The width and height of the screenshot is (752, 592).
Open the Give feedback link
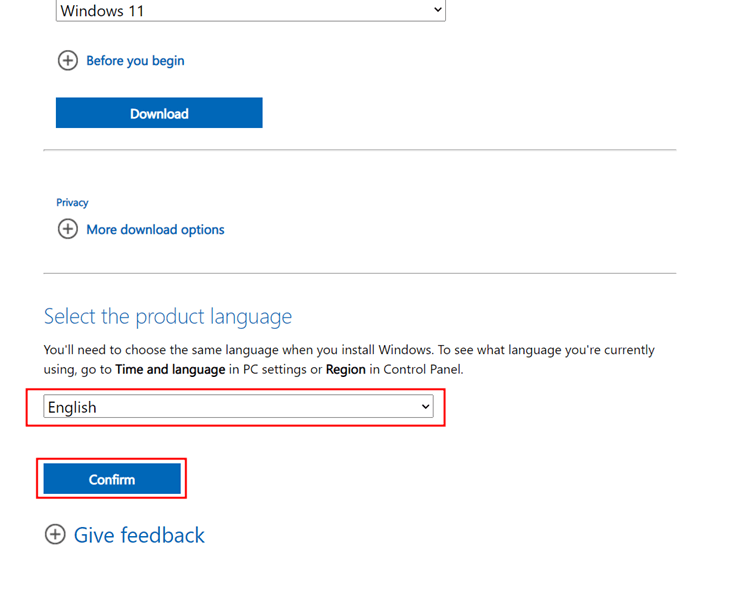139,535
